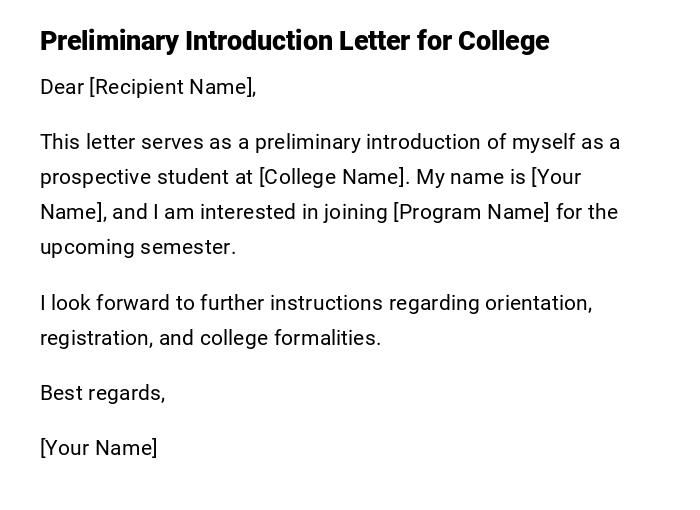The image size is (700, 510).
Task: Click the [Your Name] signature placeholder at the bottom
Action: tap(98, 448)
